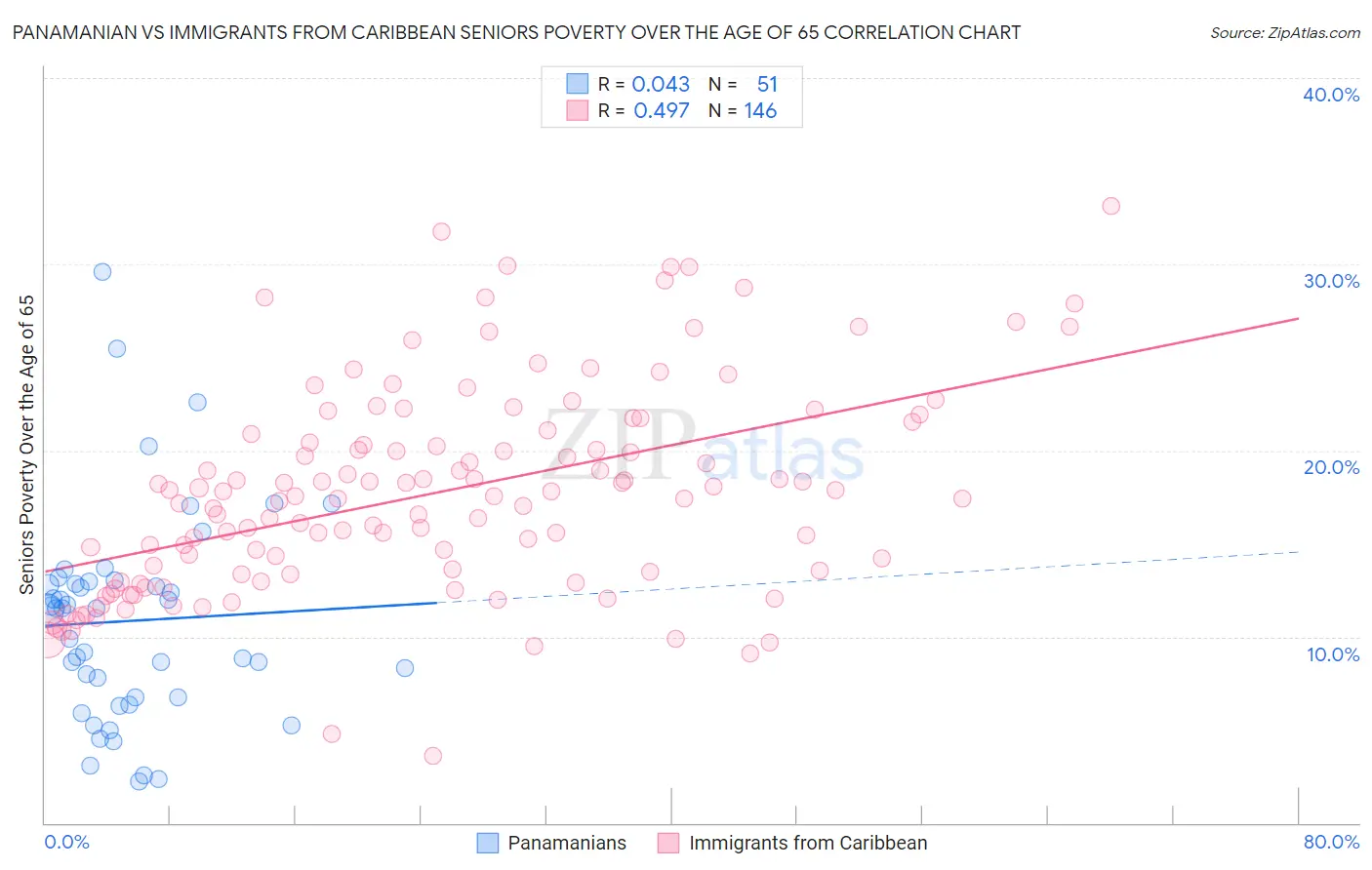The height and width of the screenshot is (870, 1372).
Task: Click the blue swatch beside R = 0.043
Action: pyautogui.click(x=578, y=84)
